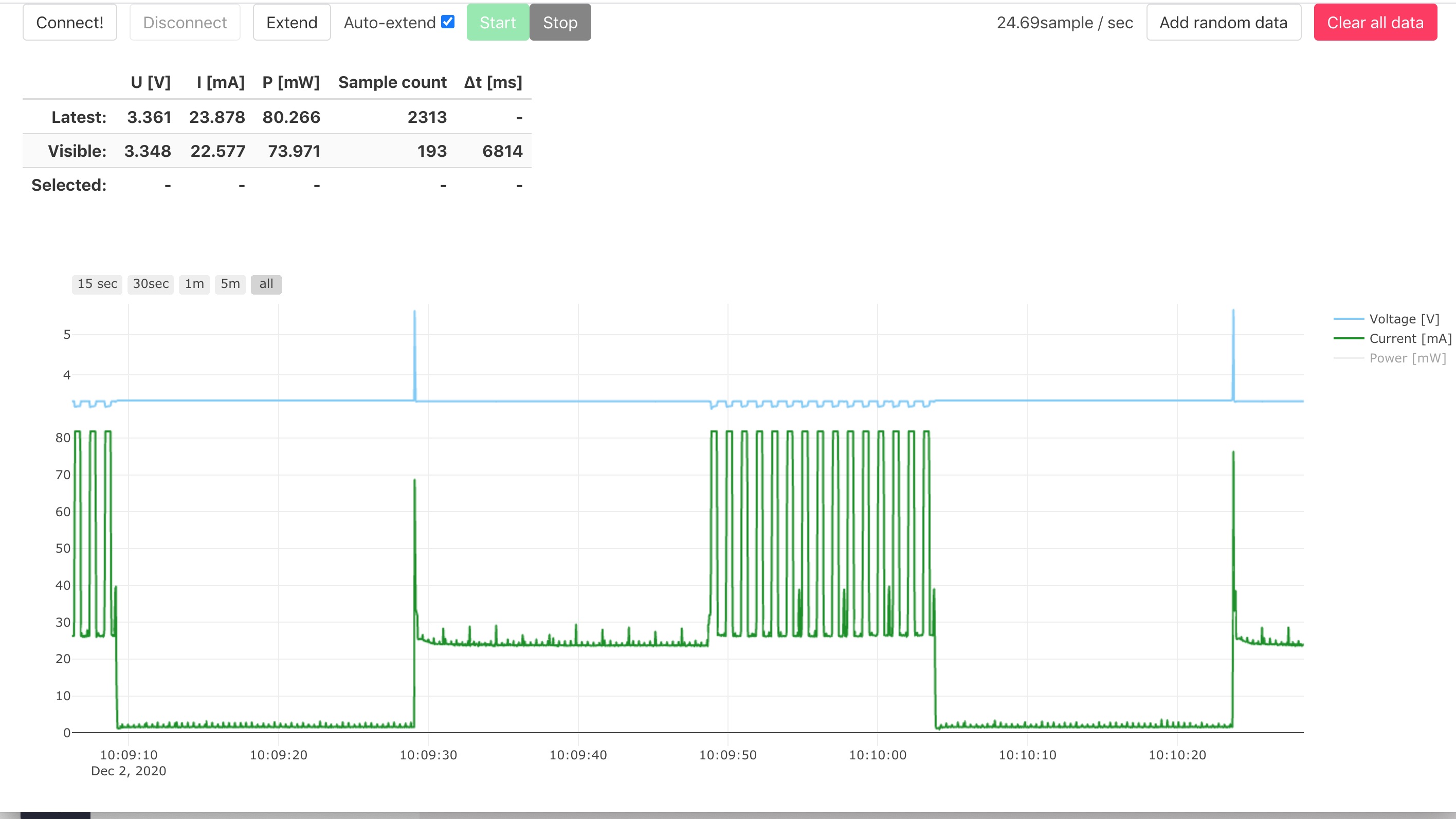The image size is (1456, 819).
Task: Click the Selected: row label
Action: 69,185
